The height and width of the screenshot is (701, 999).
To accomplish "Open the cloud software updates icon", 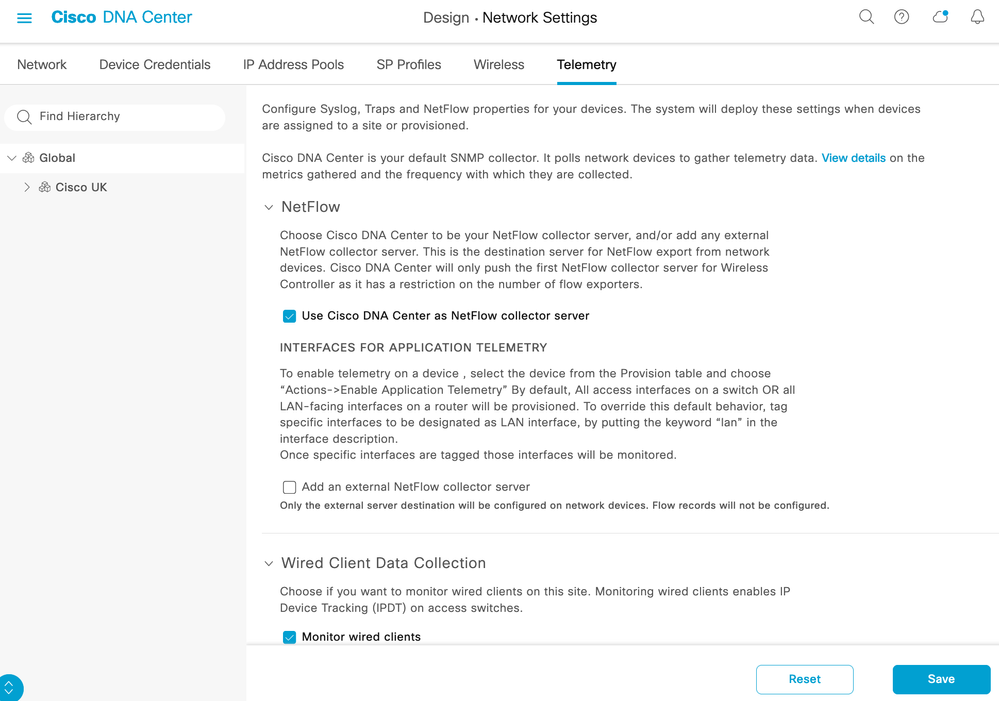I will tap(940, 17).
